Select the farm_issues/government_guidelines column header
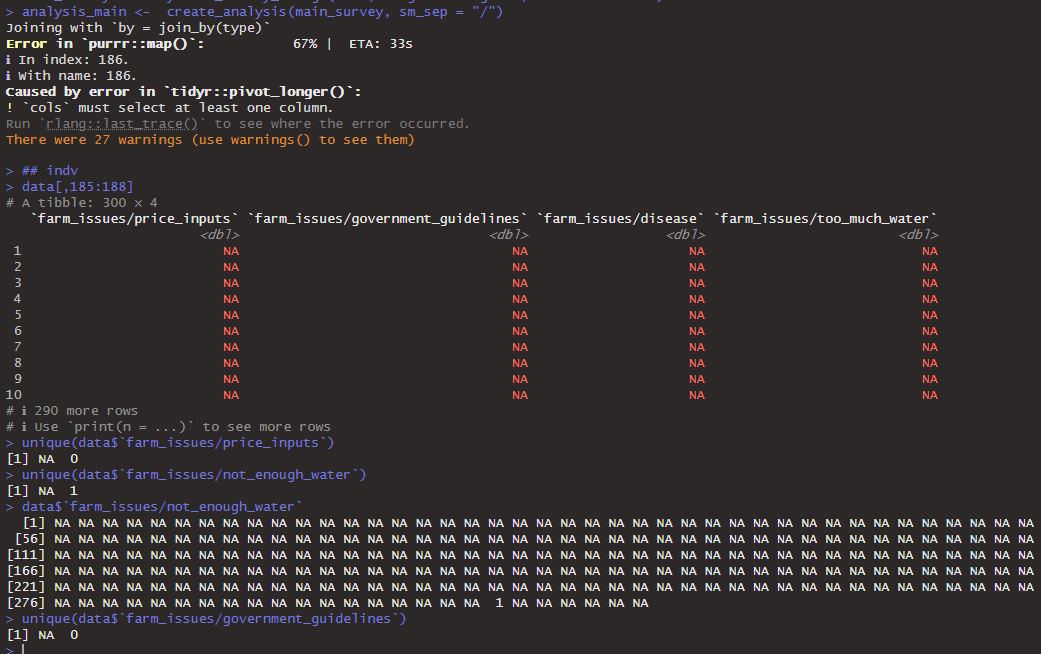The height and width of the screenshot is (654, 1041). [x=383, y=218]
